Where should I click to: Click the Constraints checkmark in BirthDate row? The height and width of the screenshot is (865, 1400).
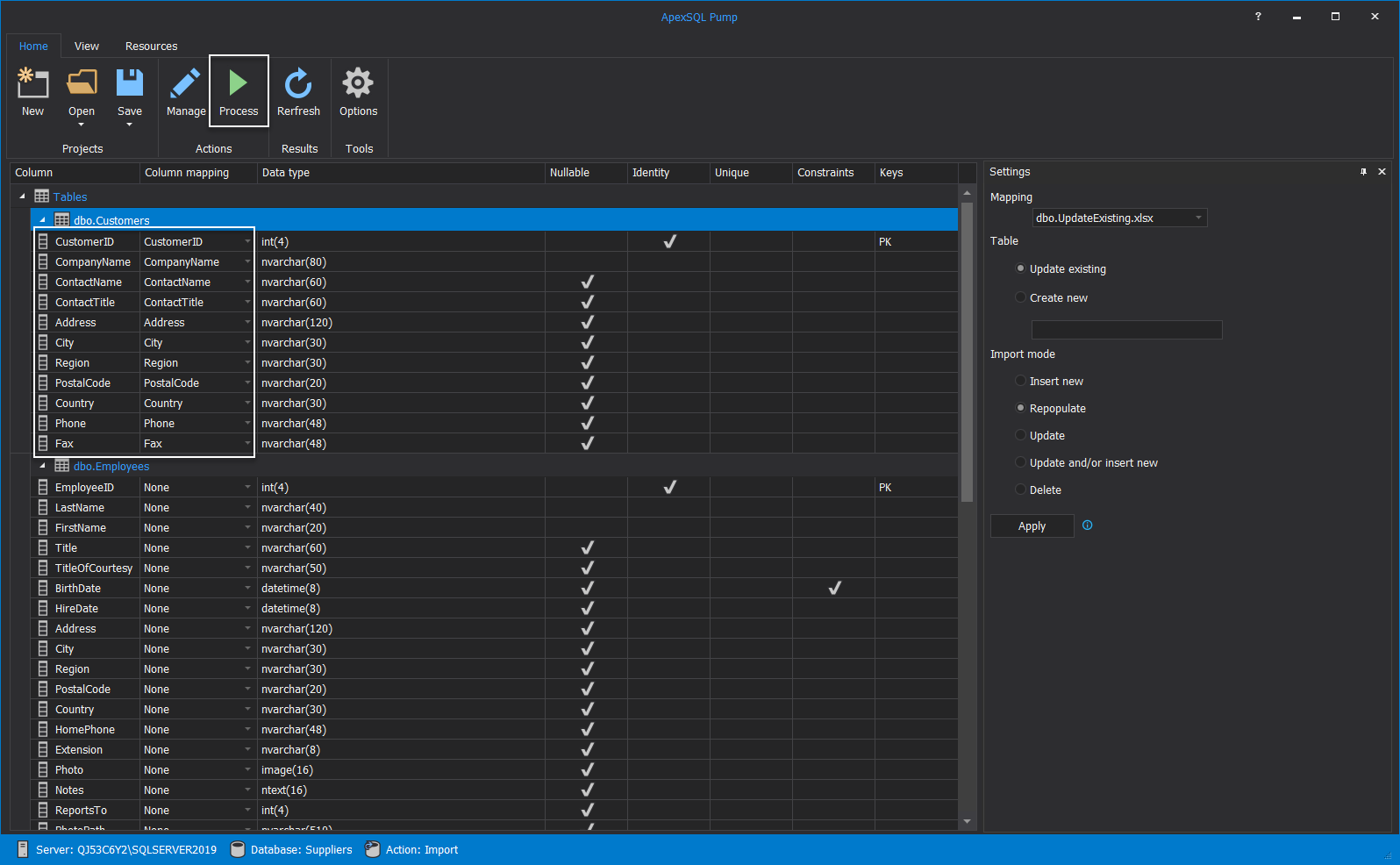pos(834,588)
